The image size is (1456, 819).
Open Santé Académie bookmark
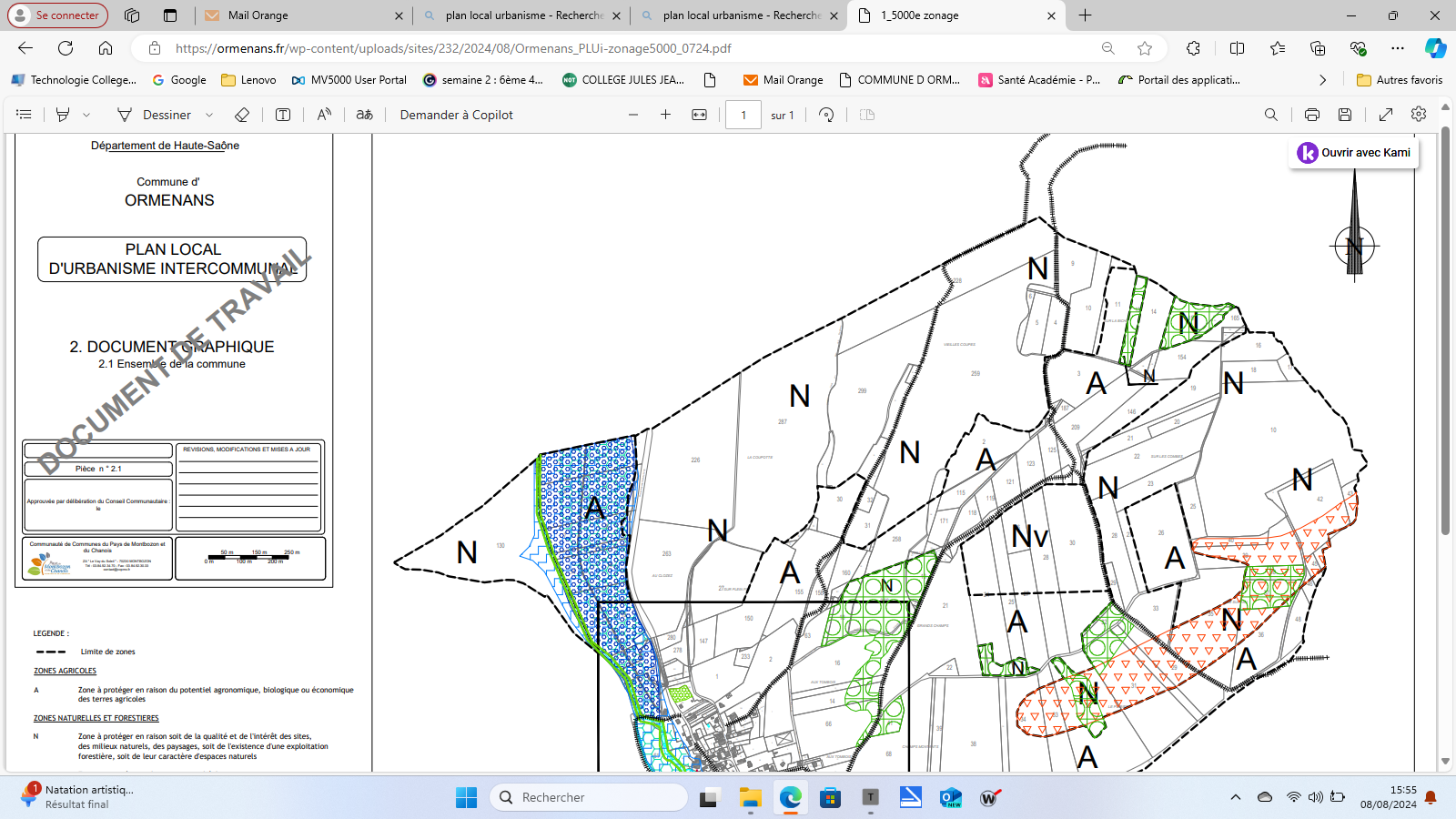tap(1039, 80)
